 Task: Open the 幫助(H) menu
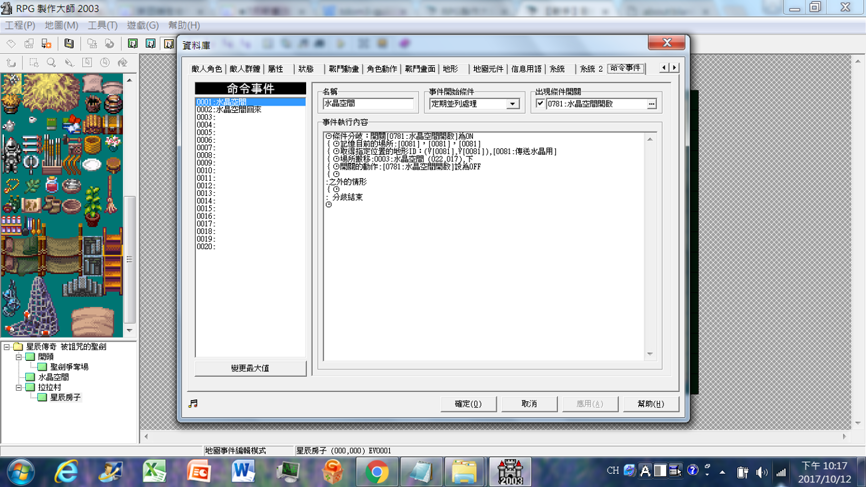point(184,25)
